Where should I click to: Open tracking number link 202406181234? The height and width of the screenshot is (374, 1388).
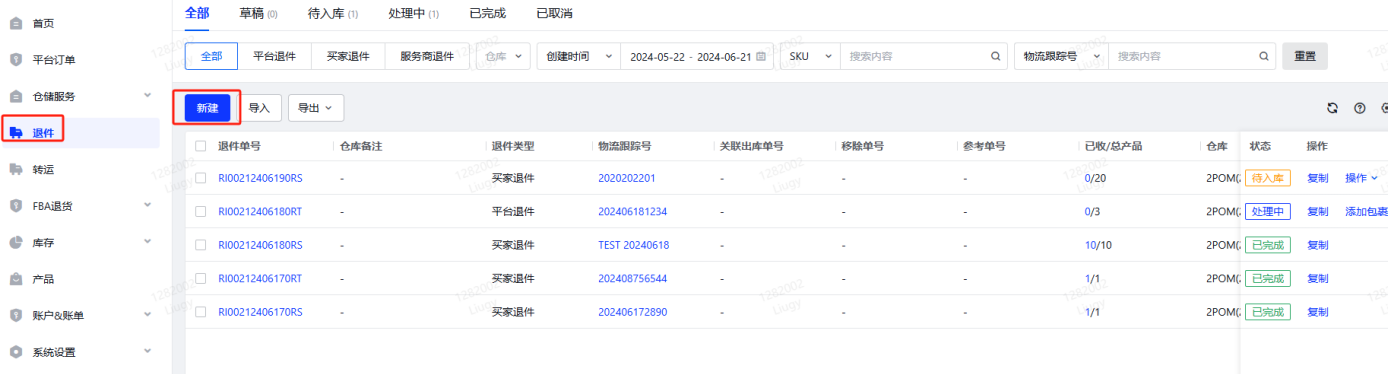coord(632,212)
